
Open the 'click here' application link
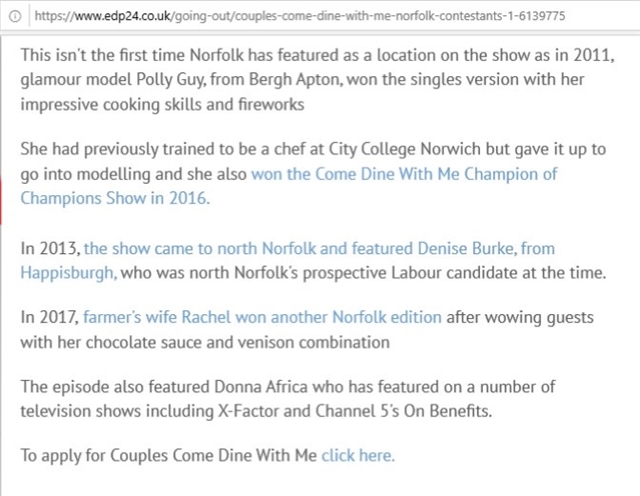point(358,455)
